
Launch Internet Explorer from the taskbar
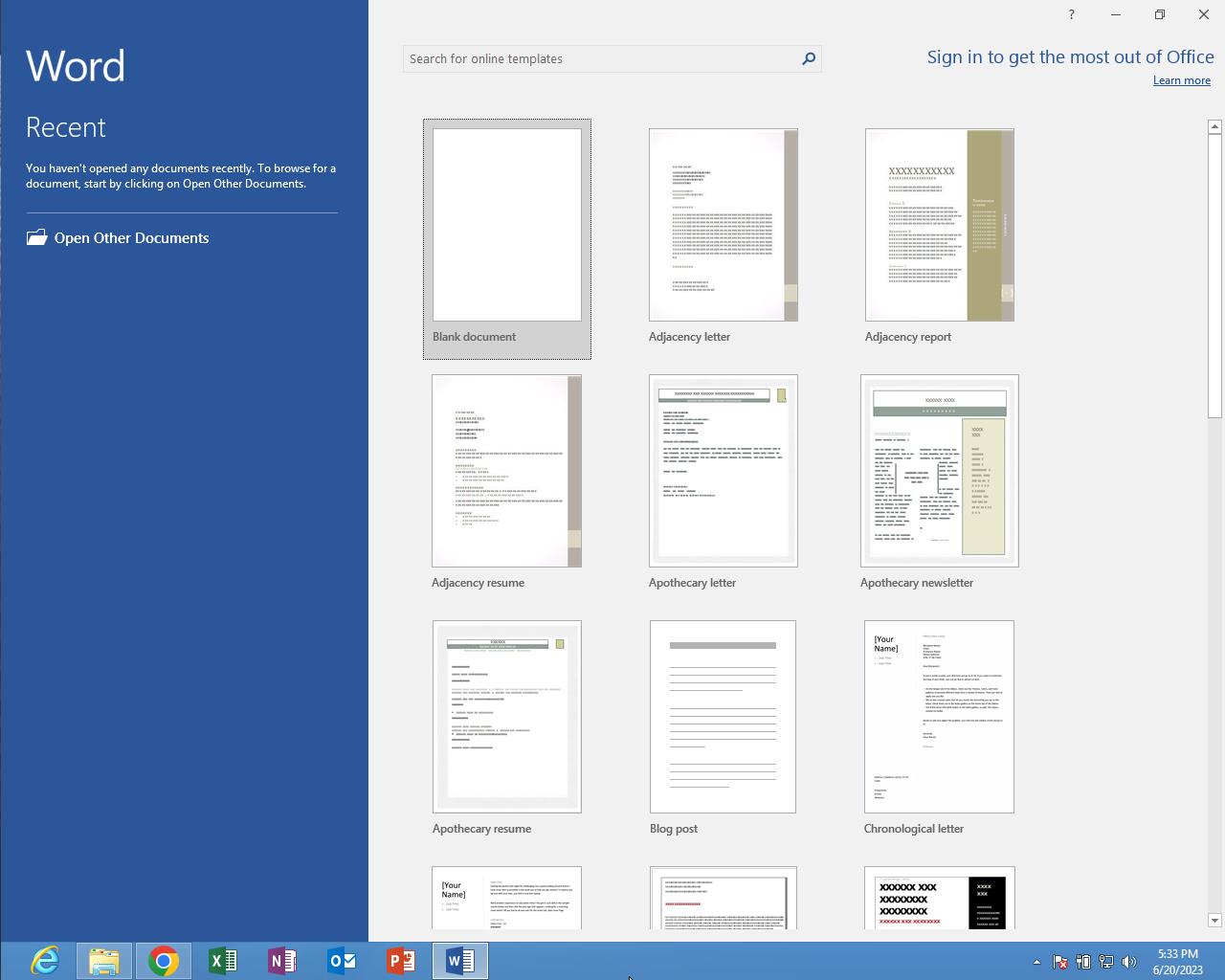coord(45,960)
